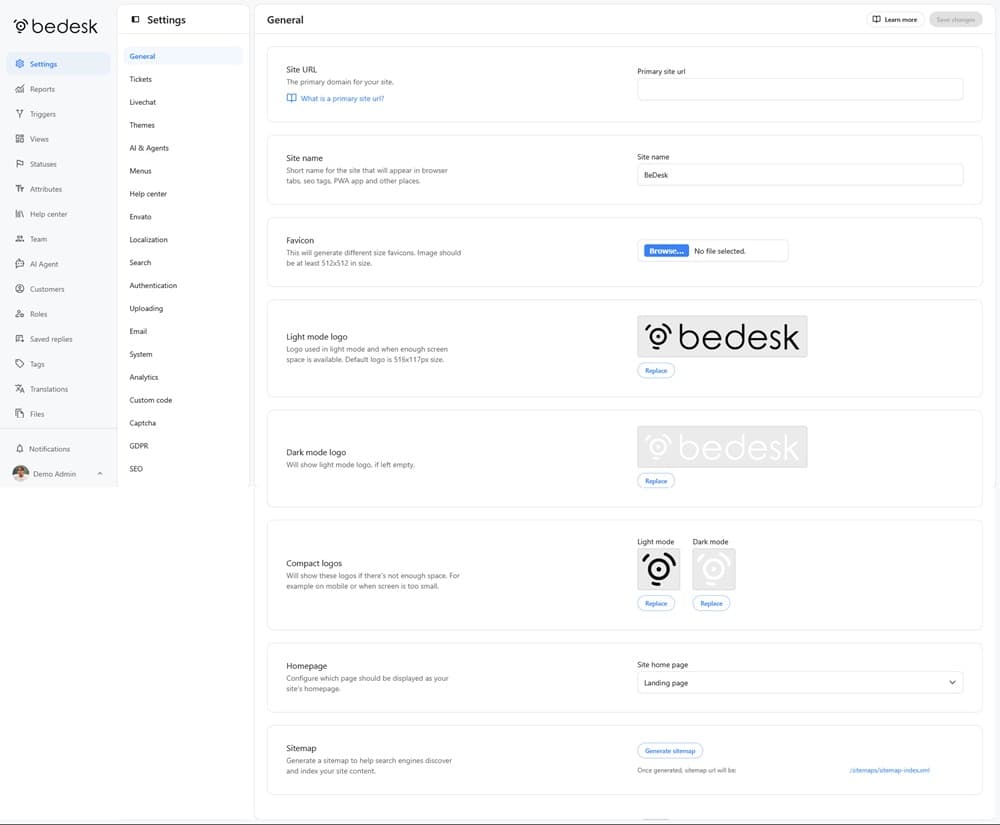This screenshot has height=825, width=1000.
Task: Select the Tickets settings tab
Action: (141, 79)
